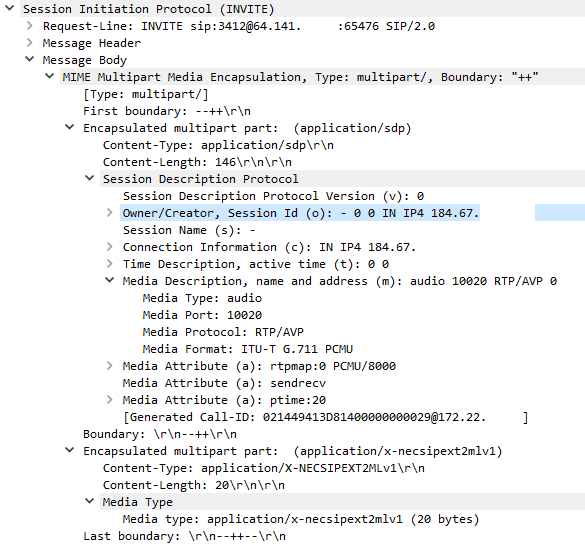Select Connection Information (c) IN IP4 line
The height and width of the screenshot is (544, 585).
(x=269, y=247)
